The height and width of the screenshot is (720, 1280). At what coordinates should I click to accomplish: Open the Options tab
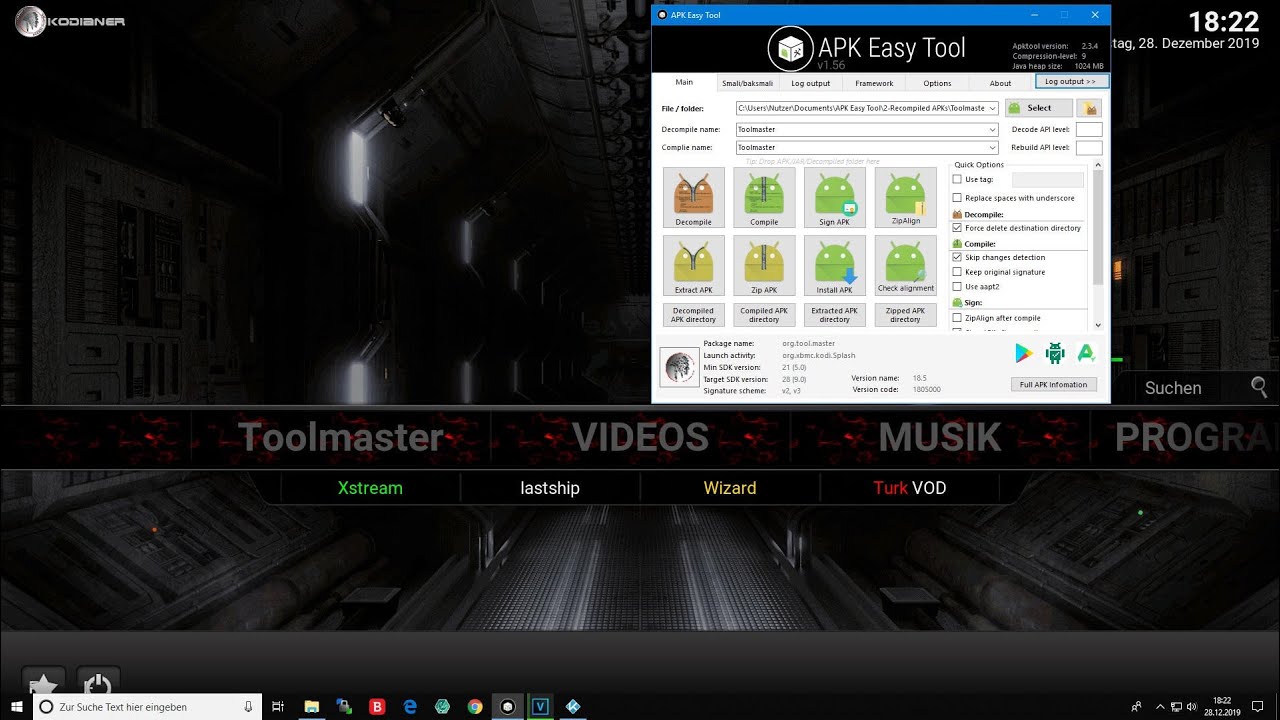937,83
